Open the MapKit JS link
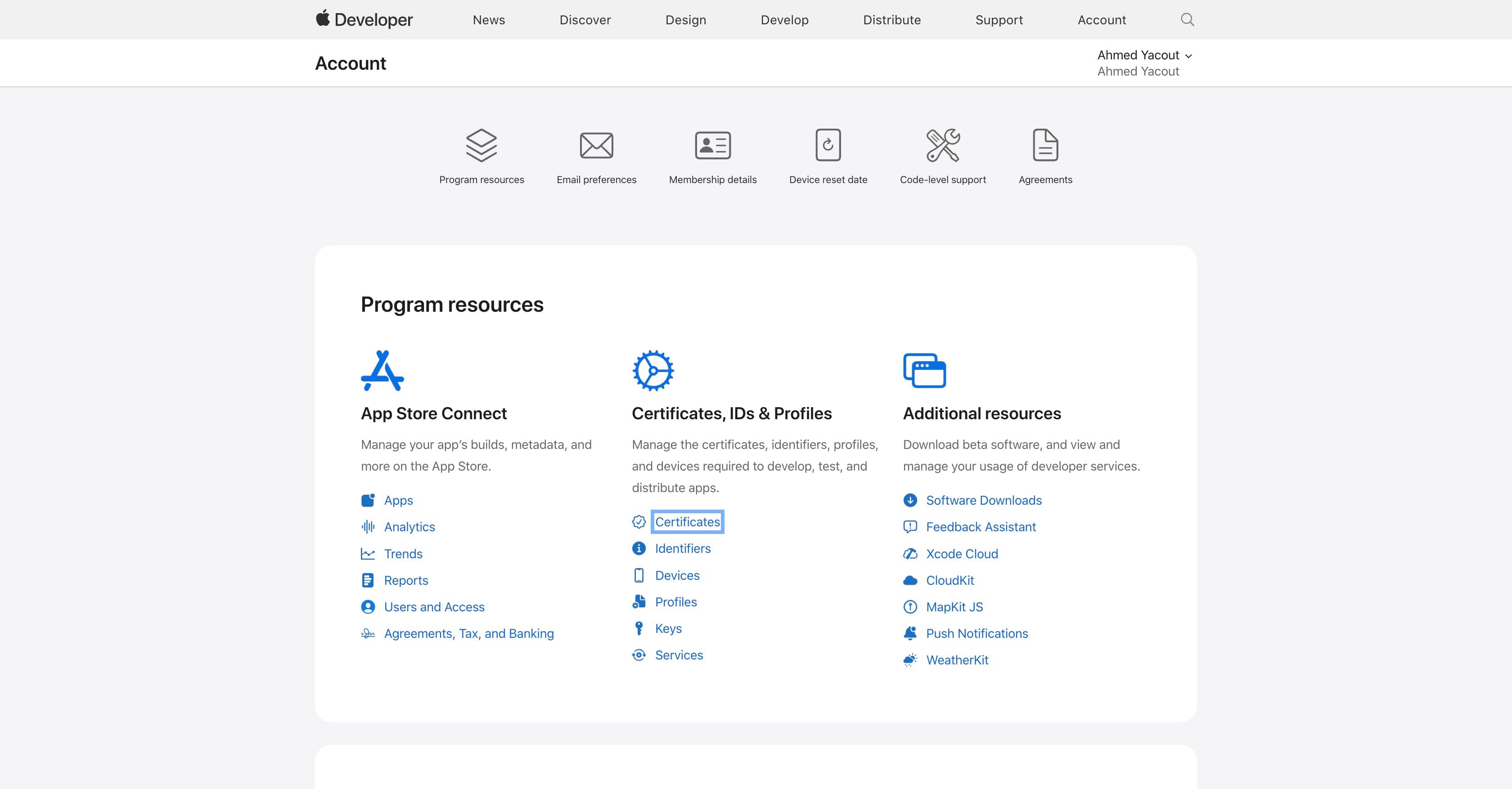Screen dimensions: 1512x789 (954, 606)
